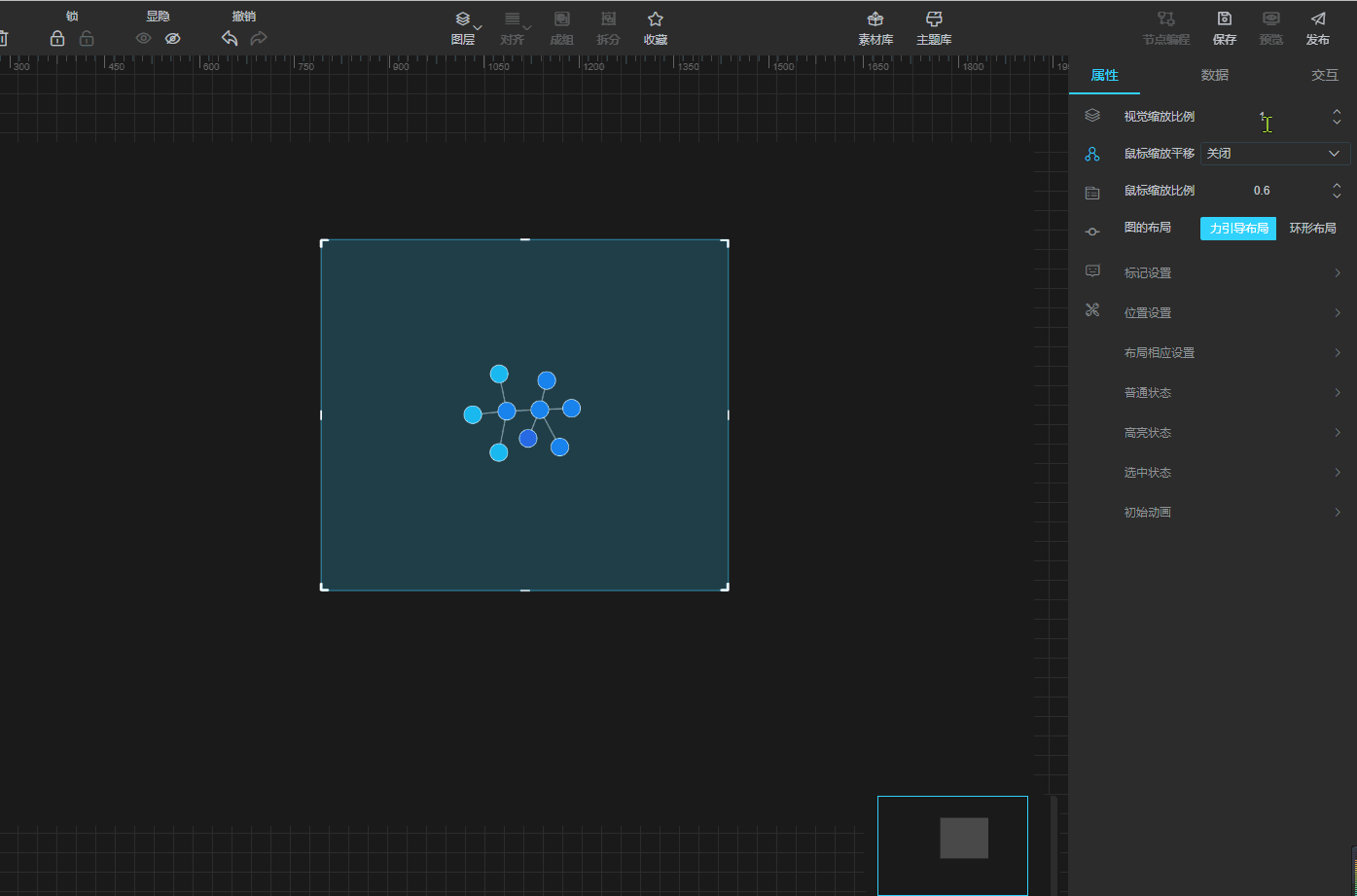1357x896 pixels.
Task: Click the top-left resize handle of the graph
Action: 324,242
